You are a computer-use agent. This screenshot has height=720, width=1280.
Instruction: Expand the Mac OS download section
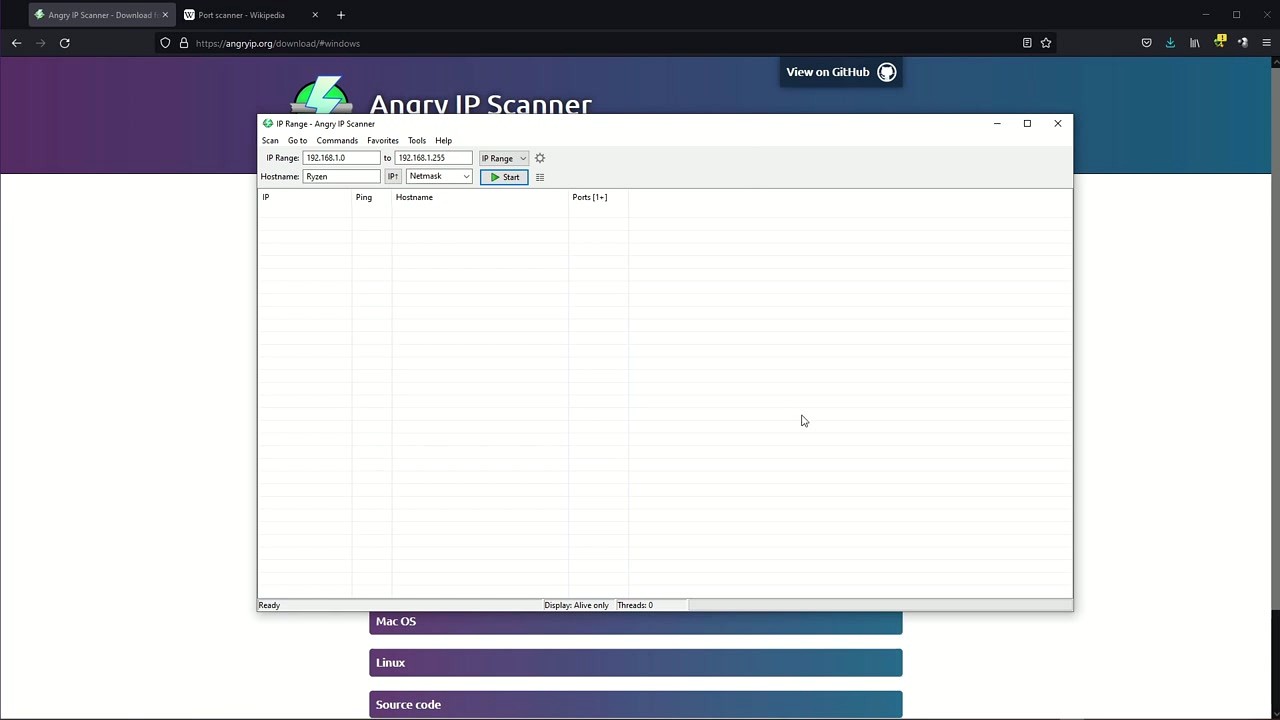coord(635,621)
